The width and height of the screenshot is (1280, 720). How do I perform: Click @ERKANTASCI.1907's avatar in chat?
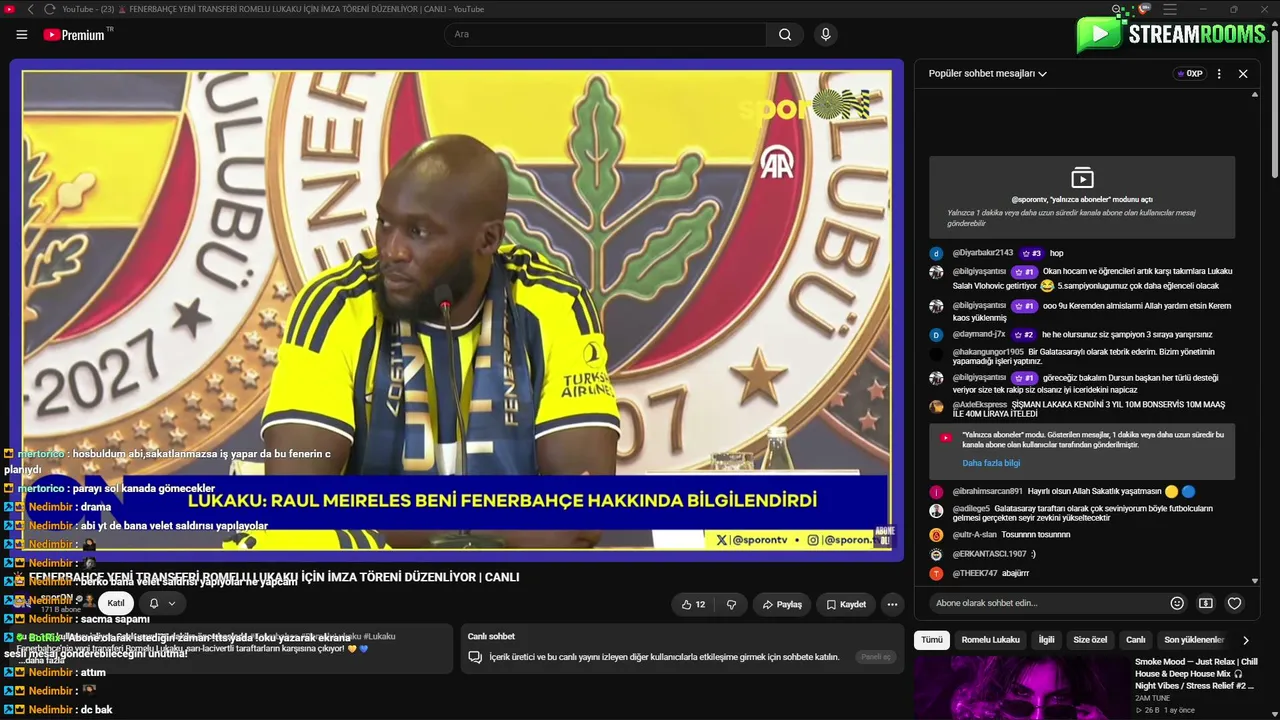[x=936, y=554]
